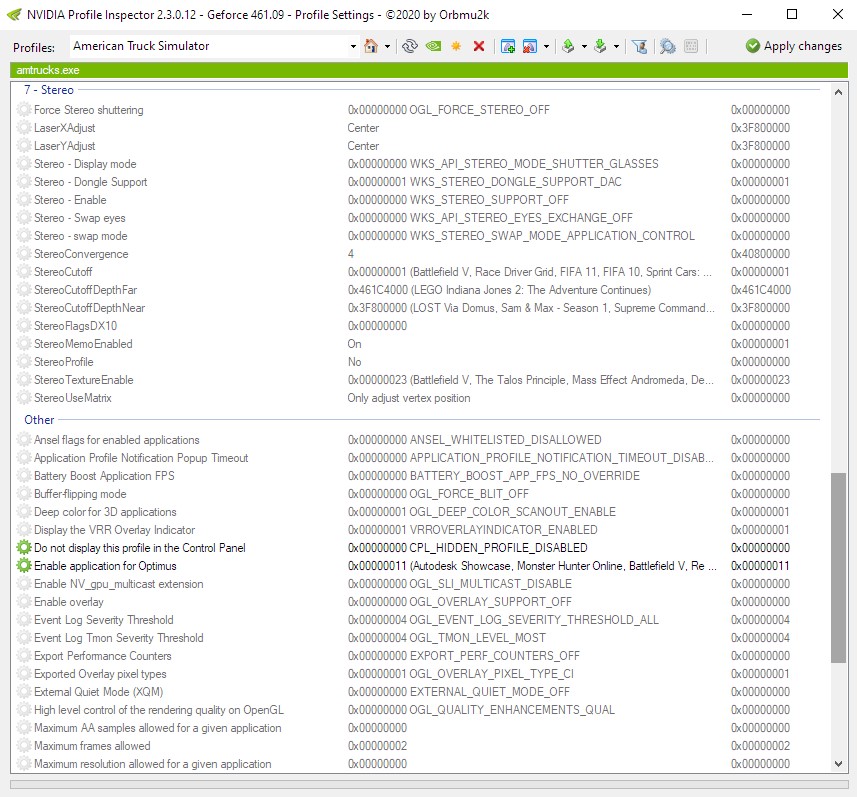The height and width of the screenshot is (797, 857).
Task: Select Application Profile Notification Popup Timeout name
Action: click(x=141, y=458)
